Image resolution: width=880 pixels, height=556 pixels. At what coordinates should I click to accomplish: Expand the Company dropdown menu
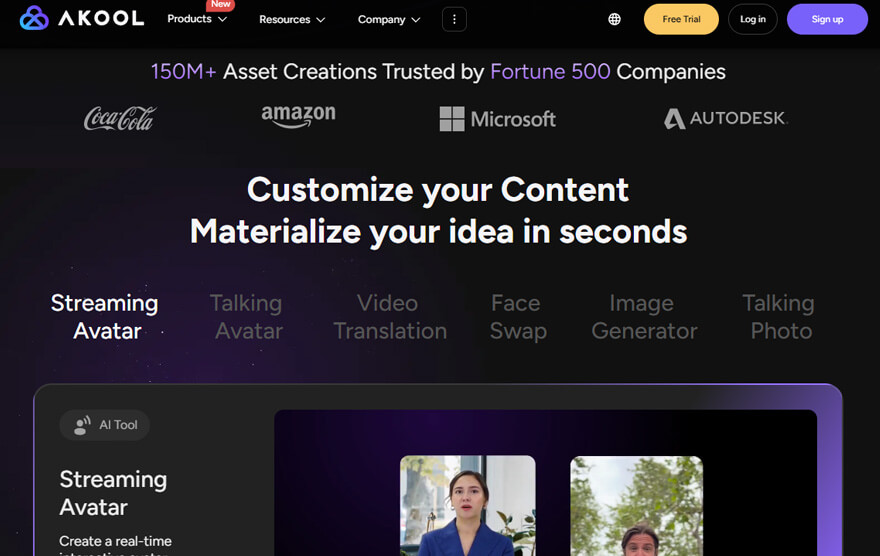tap(389, 19)
